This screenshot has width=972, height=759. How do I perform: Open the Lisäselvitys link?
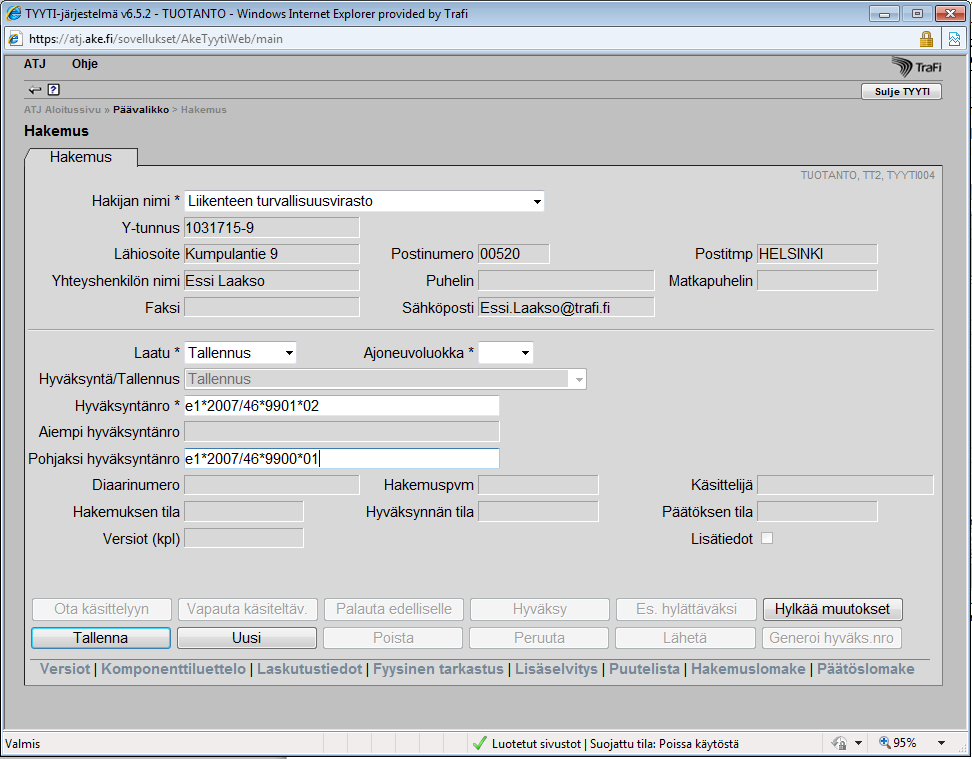(x=556, y=669)
